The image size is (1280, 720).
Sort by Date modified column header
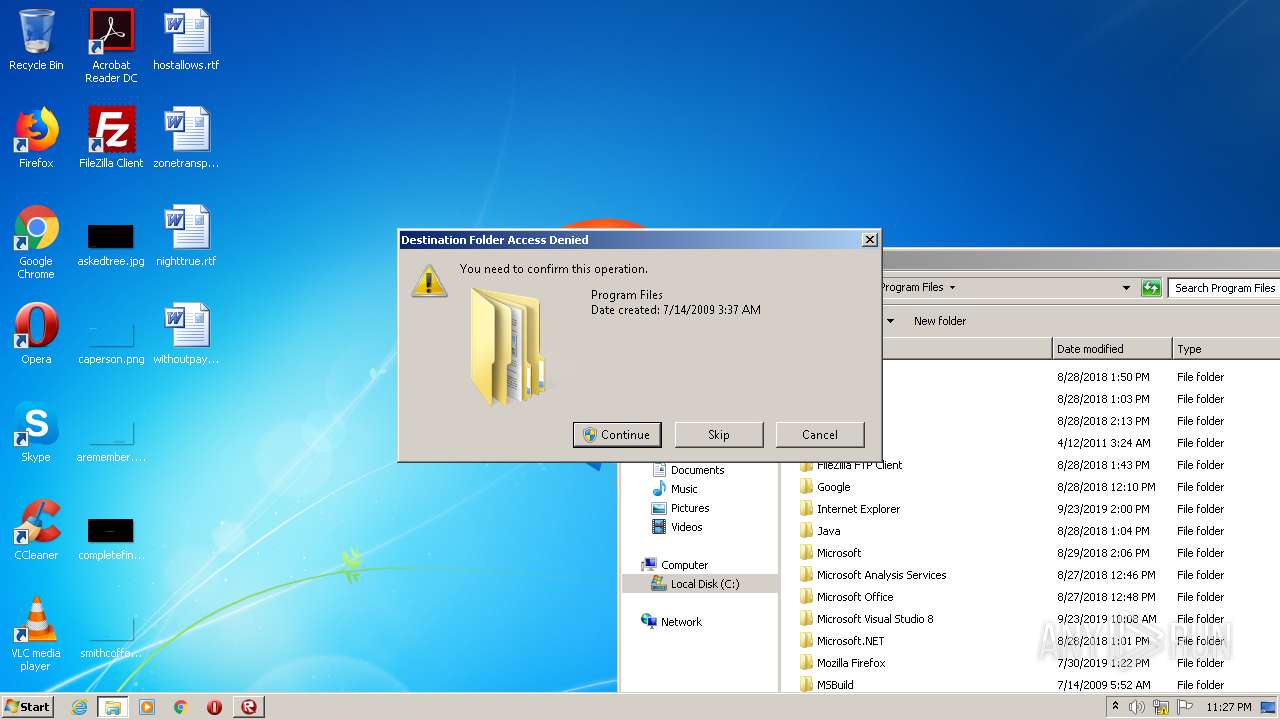[1112, 349]
